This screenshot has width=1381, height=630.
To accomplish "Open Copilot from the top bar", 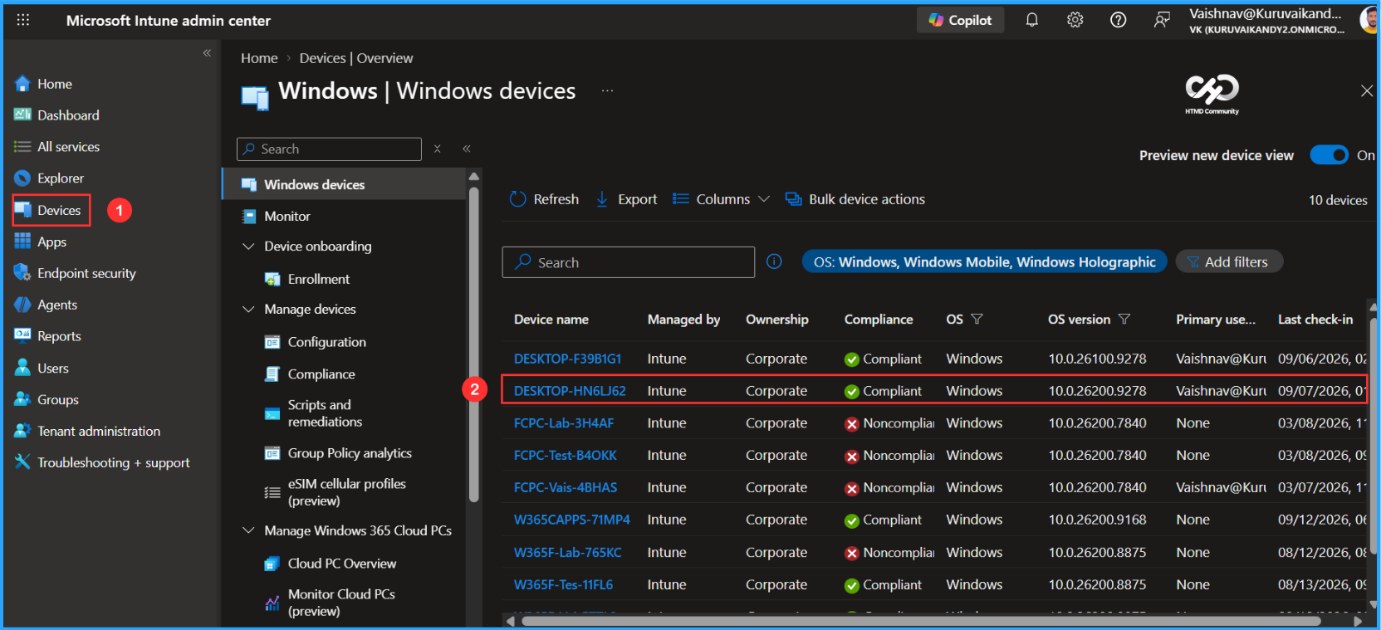I will pos(961,20).
